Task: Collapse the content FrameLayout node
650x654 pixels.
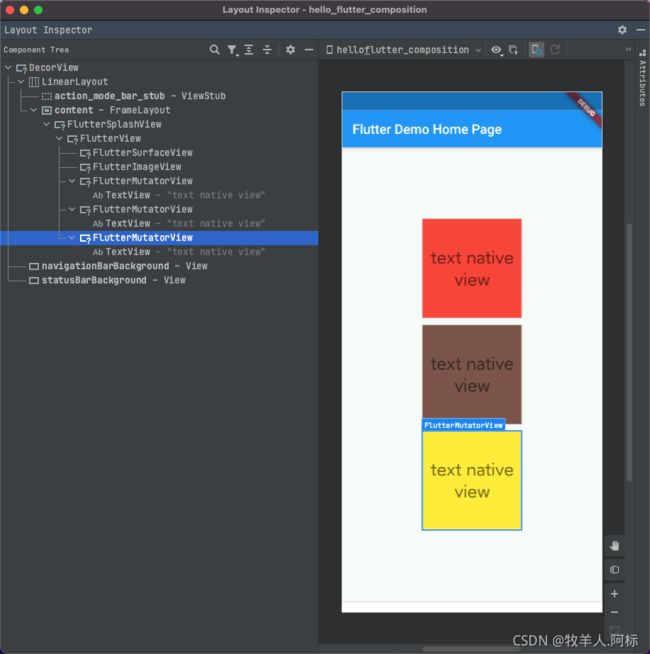Action: (34, 110)
